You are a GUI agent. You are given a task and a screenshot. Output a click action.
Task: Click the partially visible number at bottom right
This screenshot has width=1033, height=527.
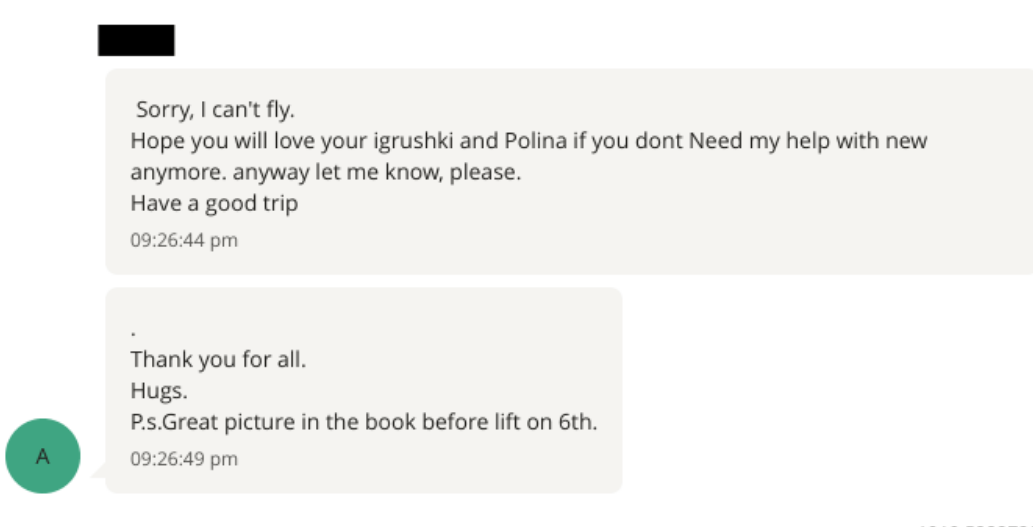pos(976,524)
